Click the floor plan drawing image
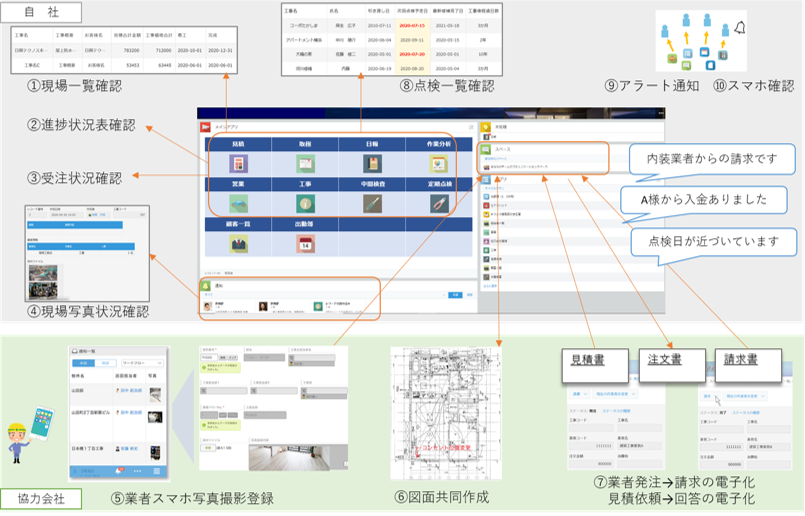Viewport: 805px width, 516px height. (446, 413)
